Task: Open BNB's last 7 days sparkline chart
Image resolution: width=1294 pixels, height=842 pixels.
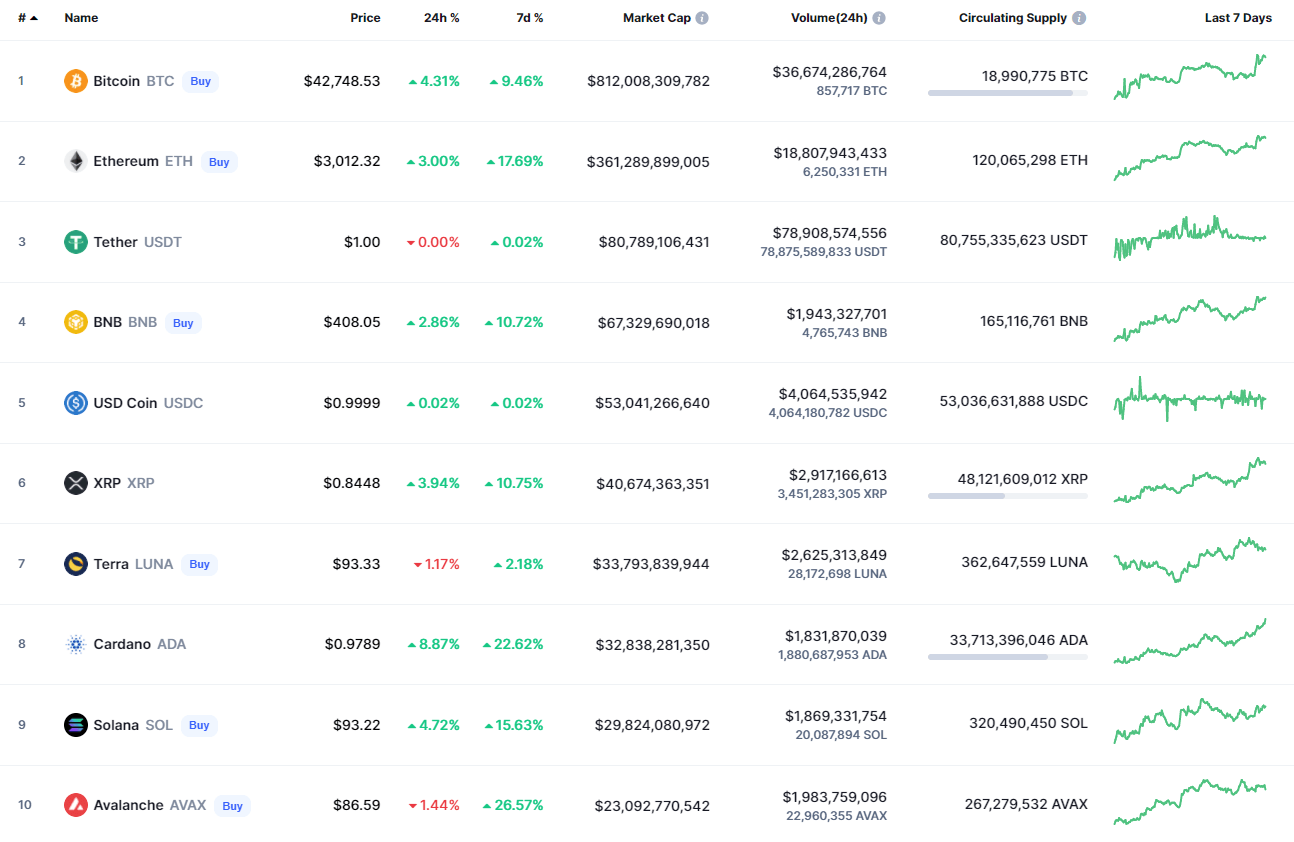Action: [x=1190, y=320]
